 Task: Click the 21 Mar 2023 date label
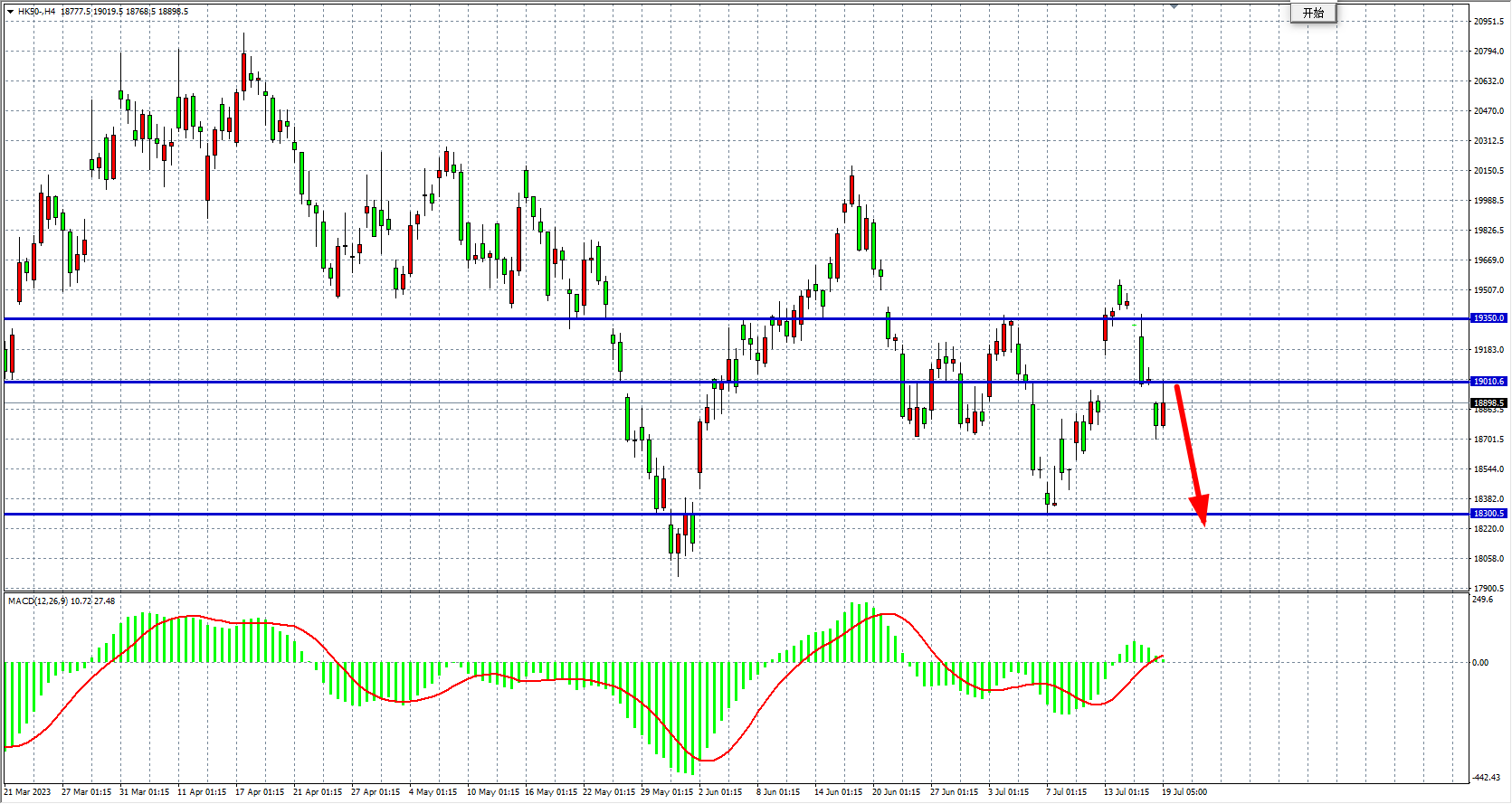28,792
